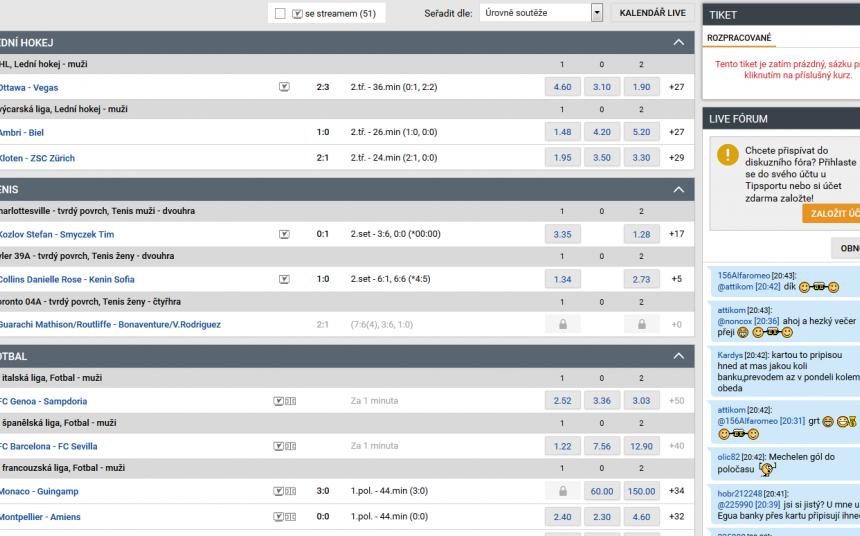
Task: Open the scoreboard icon for FC Genoa - Sampdoria
Action: 291,401
